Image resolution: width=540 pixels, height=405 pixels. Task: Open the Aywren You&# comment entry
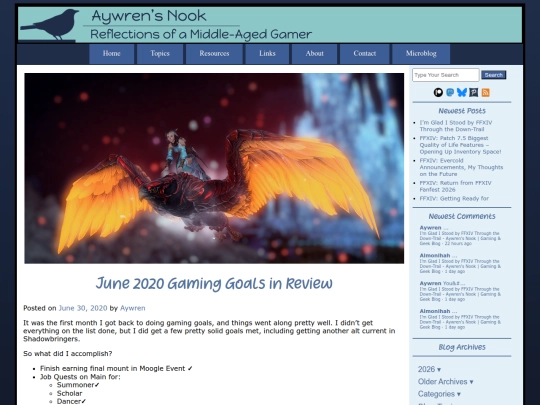point(460,291)
